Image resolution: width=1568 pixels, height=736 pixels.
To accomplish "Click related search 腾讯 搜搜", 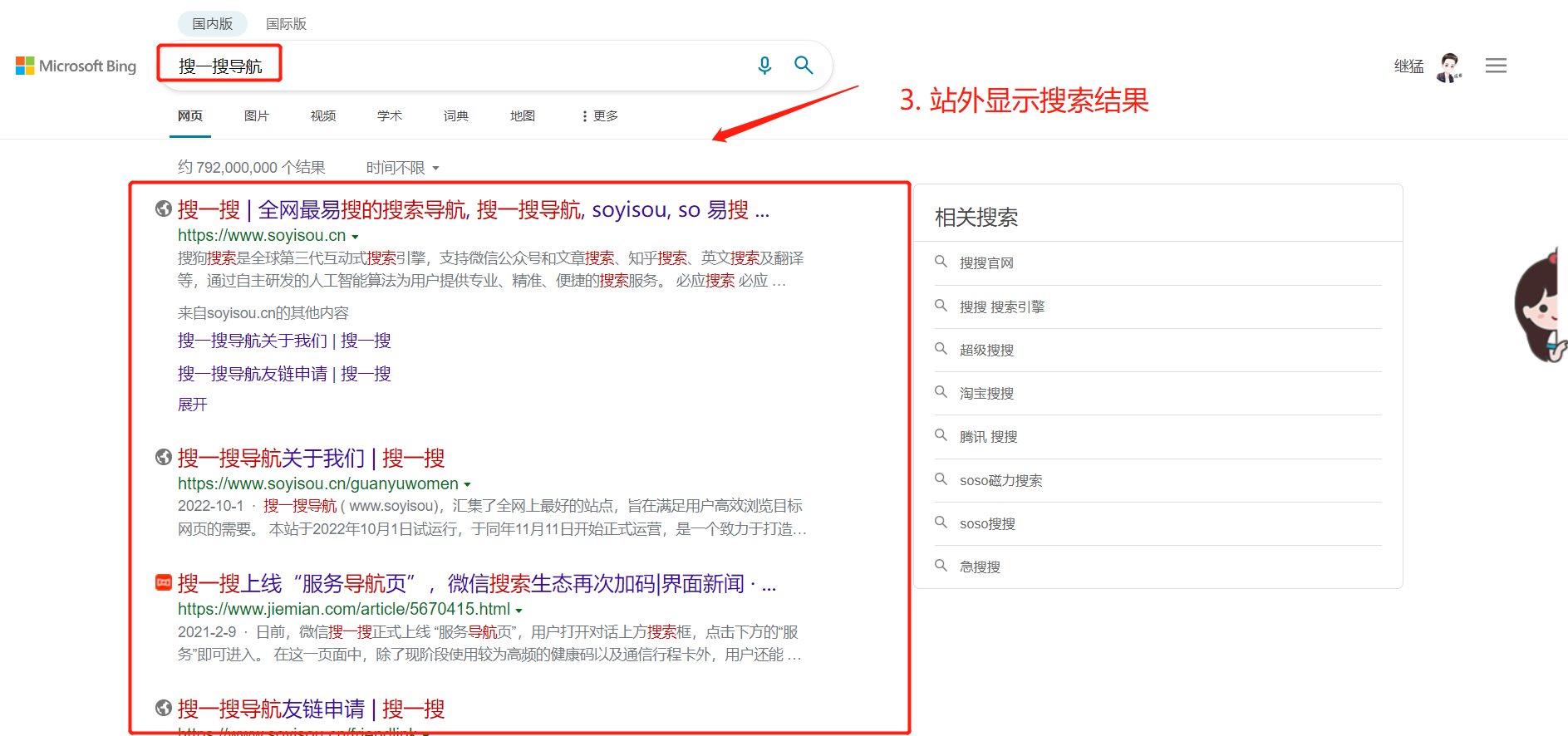I will pyautogui.click(x=988, y=436).
